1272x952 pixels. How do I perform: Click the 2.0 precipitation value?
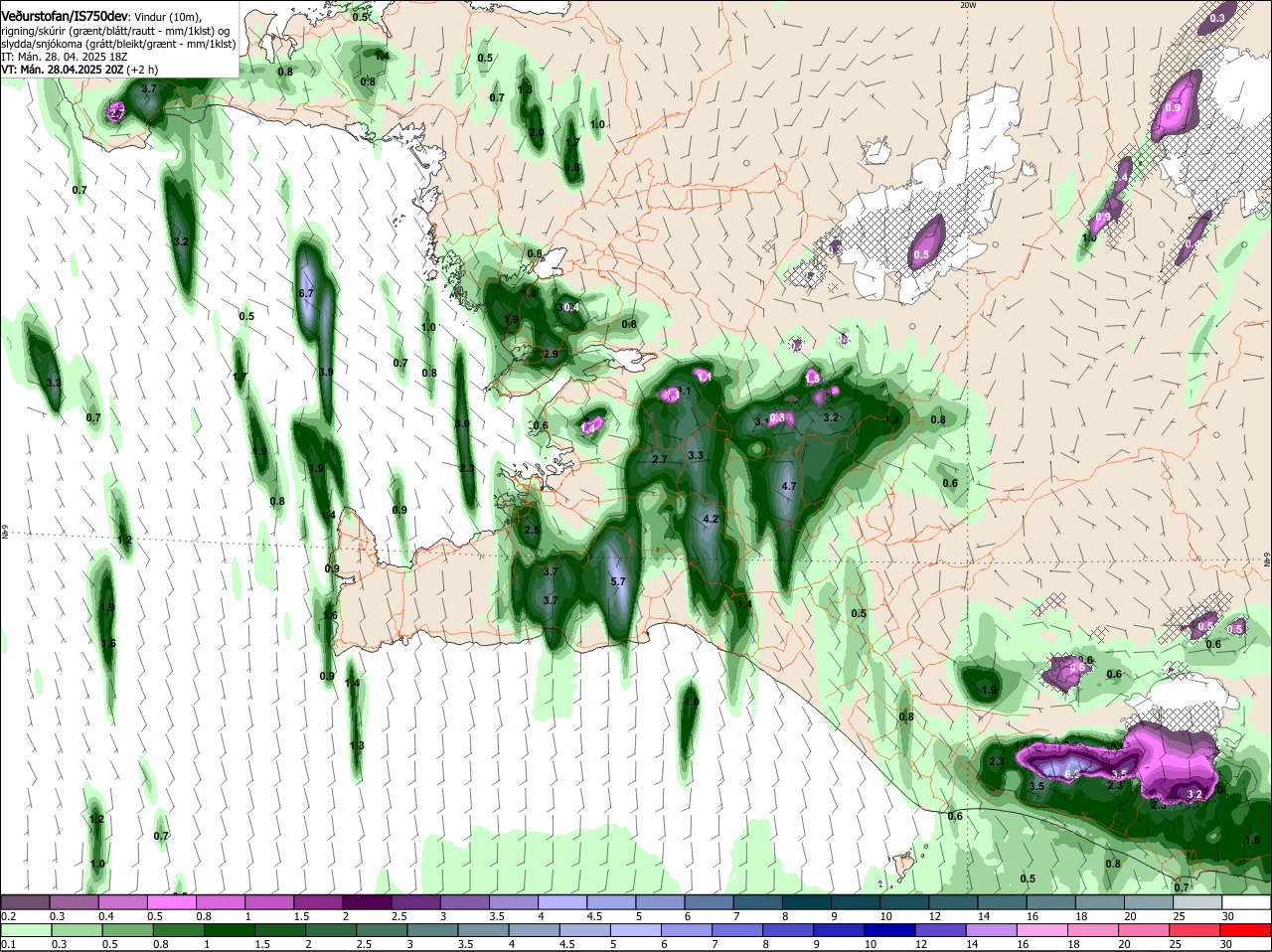pos(537,132)
